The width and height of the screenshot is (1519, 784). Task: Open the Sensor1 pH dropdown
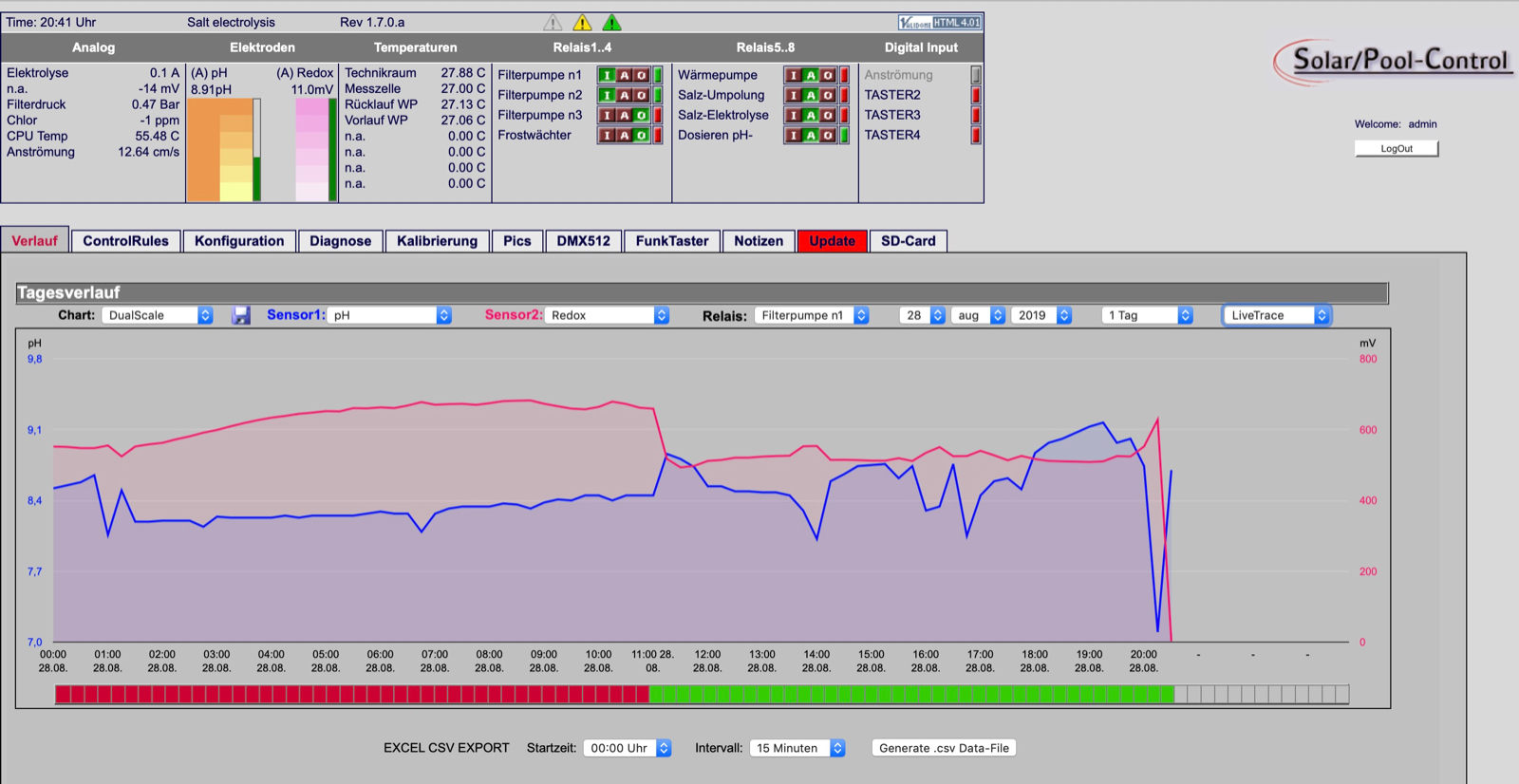click(389, 315)
